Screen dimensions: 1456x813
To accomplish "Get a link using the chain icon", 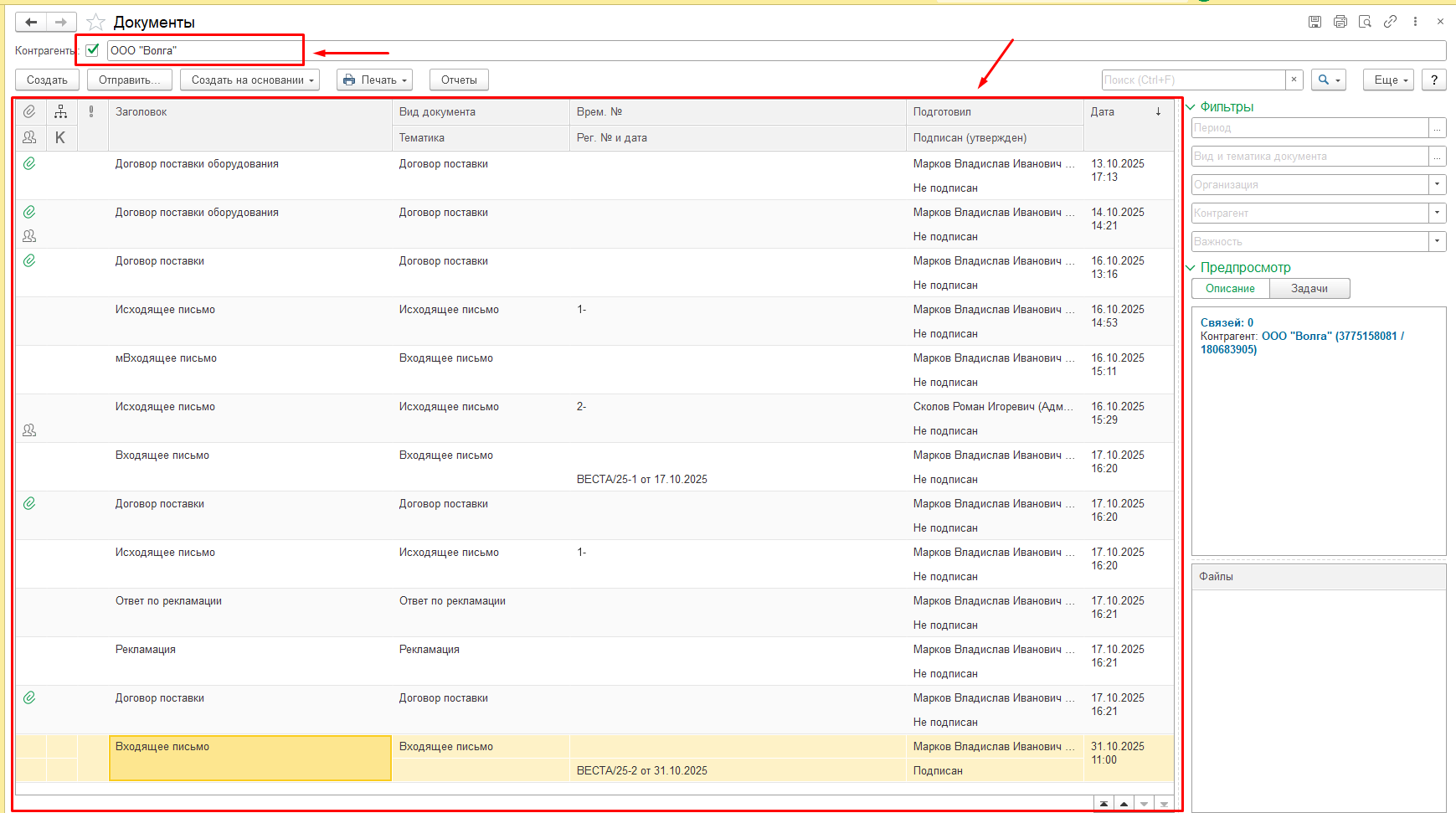I will click(1390, 22).
